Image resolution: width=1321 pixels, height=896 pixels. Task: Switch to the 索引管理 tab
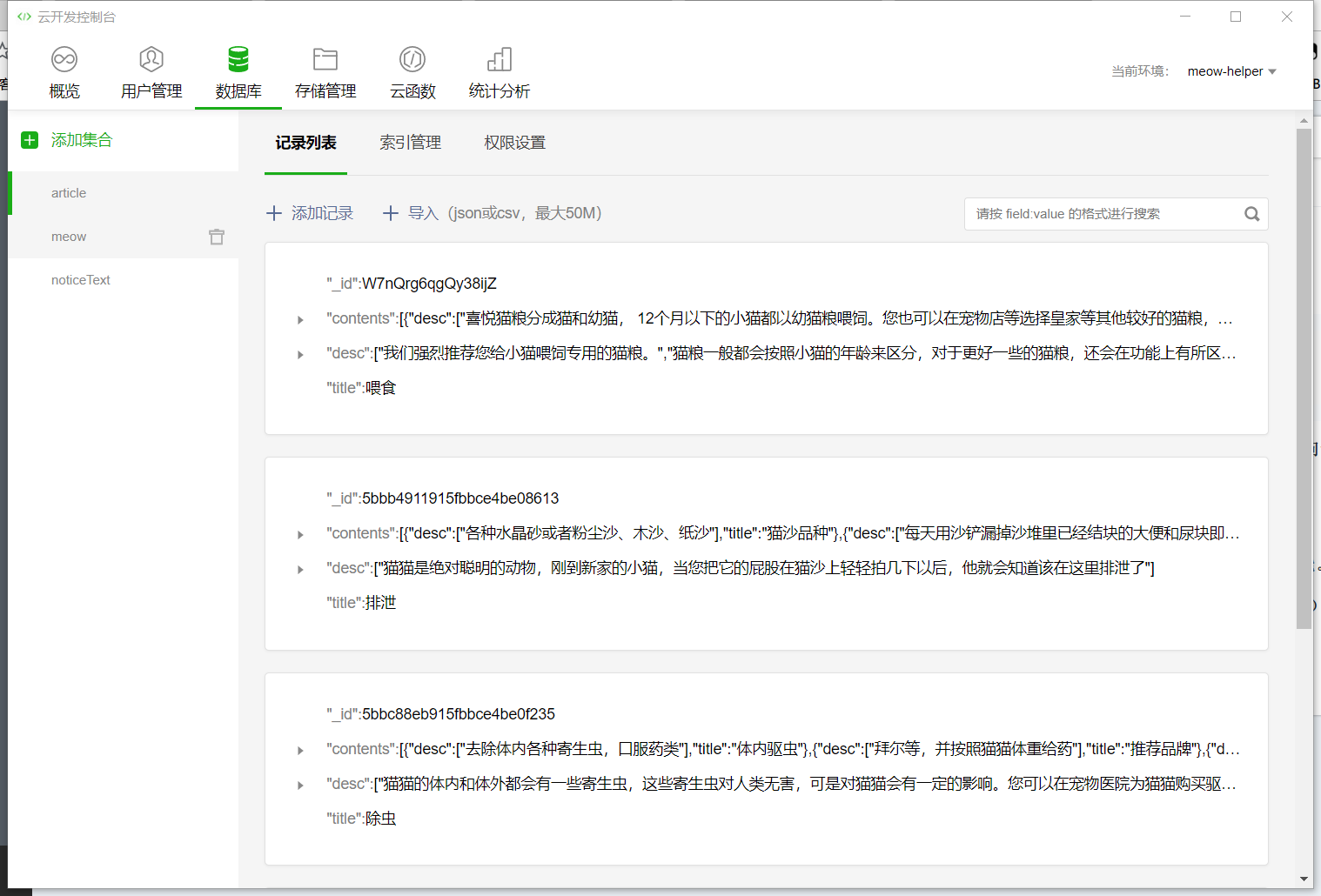click(411, 143)
